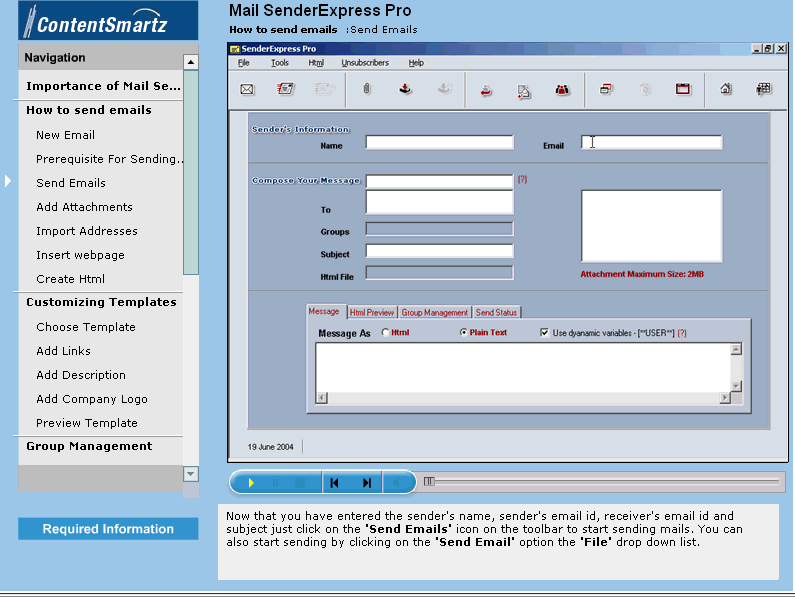Click the Subject input field
This screenshot has width=795, height=597.
tap(440, 251)
